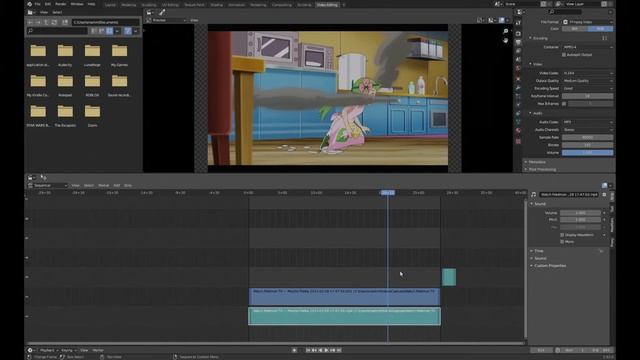Enable Max B-frames checkbox
The height and width of the screenshot is (360, 640).
pyautogui.click(x=564, y=104)
